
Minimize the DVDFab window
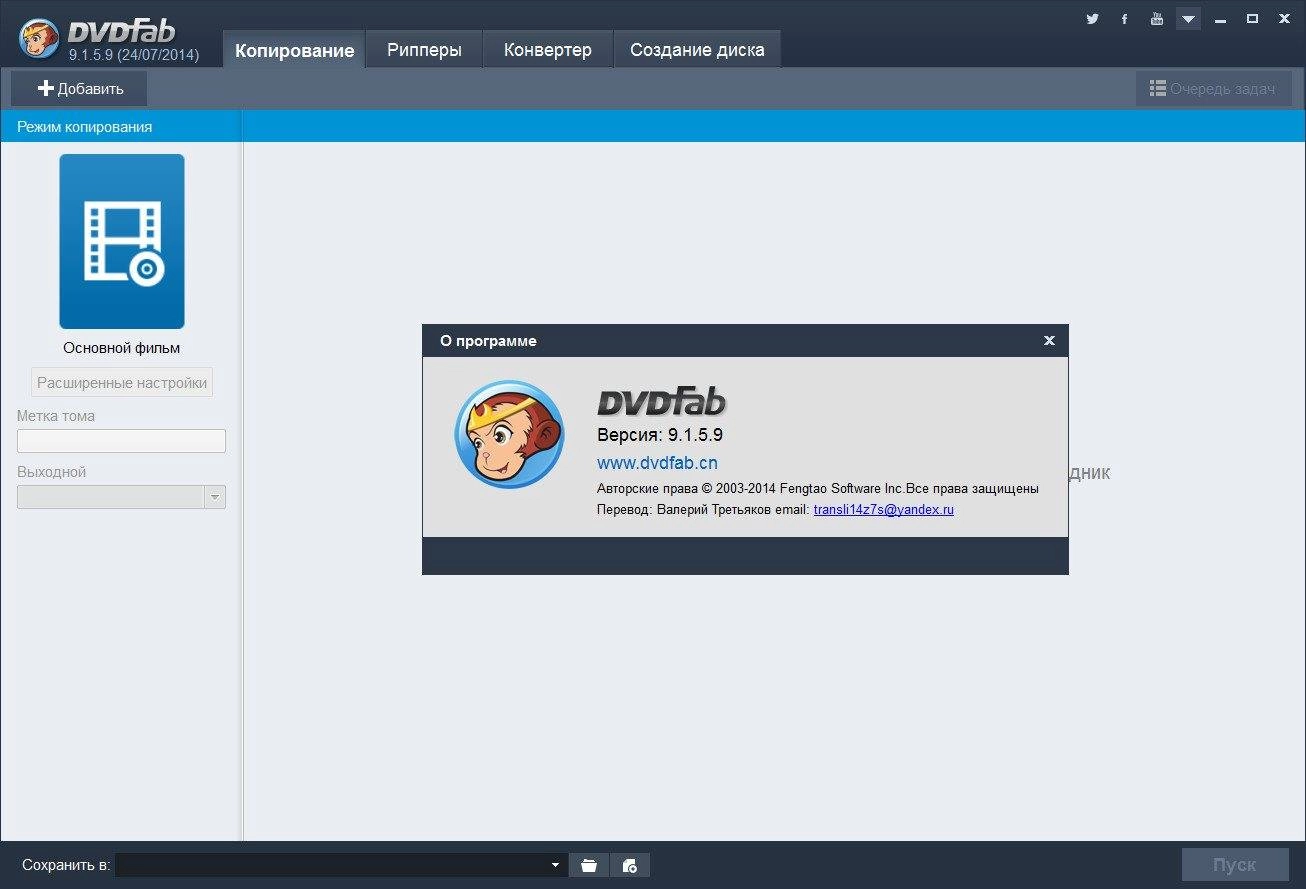coord(1220,18)
